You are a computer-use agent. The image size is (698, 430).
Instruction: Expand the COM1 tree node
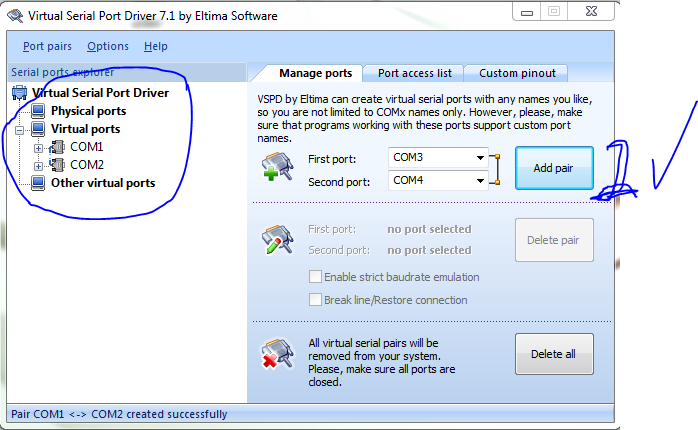[x=38, y=148]
